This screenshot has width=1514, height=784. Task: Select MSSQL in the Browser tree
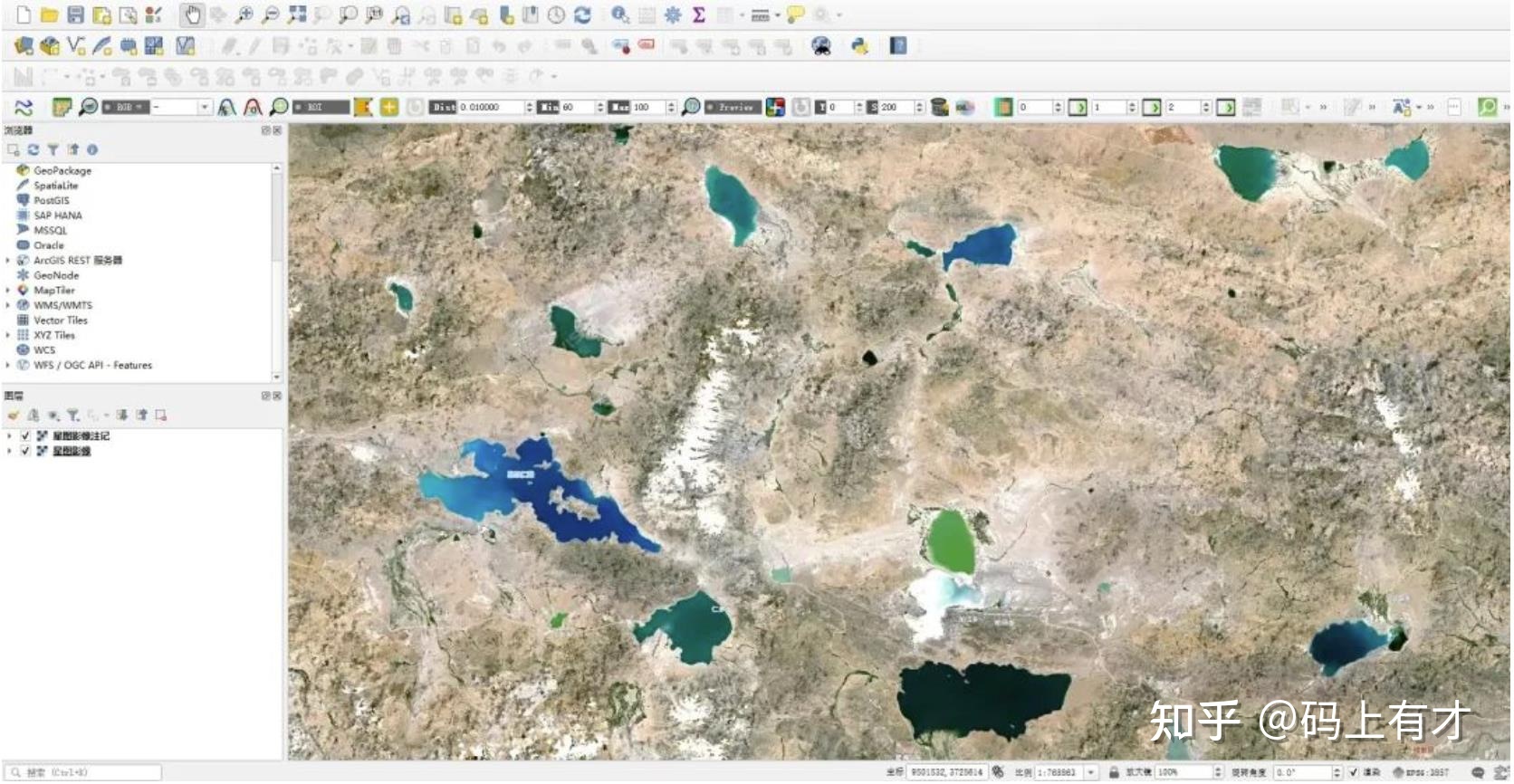[x=50, y=230]
